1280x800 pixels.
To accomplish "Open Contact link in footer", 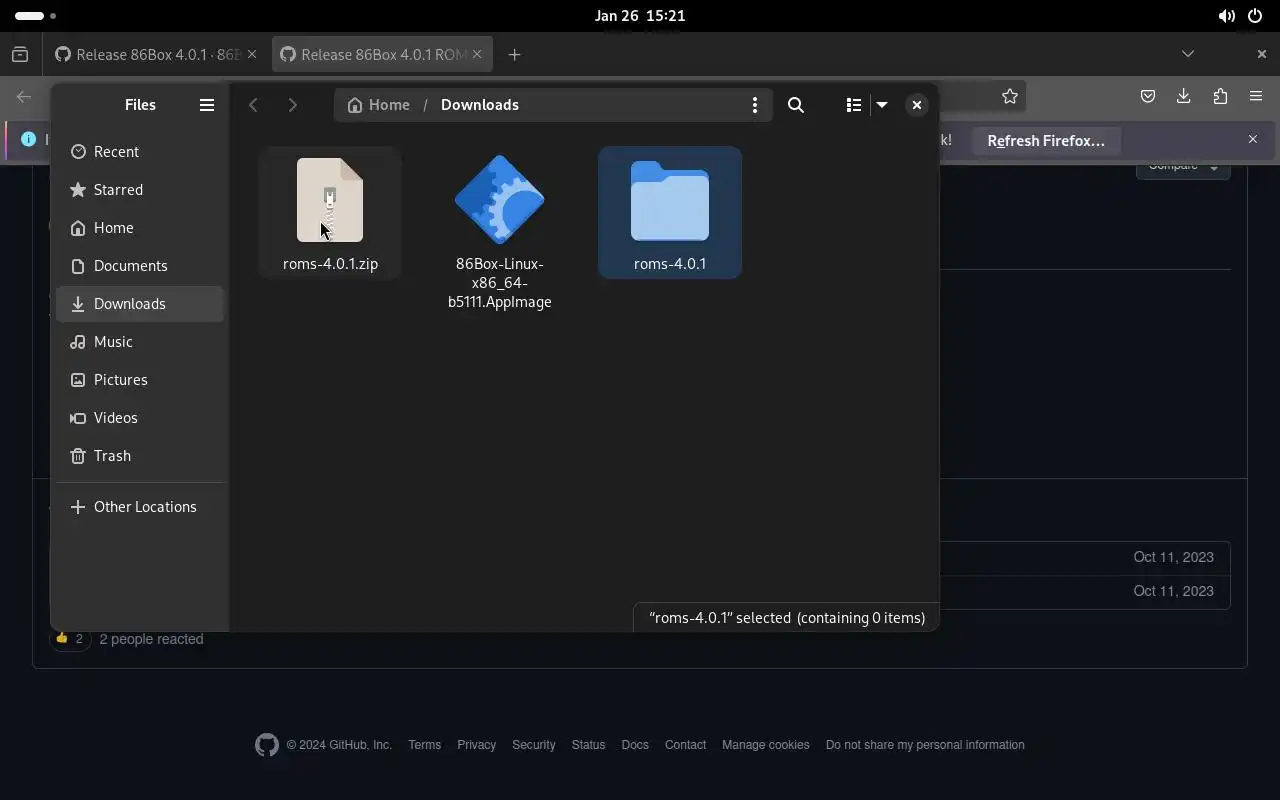I will coord(686,745).
